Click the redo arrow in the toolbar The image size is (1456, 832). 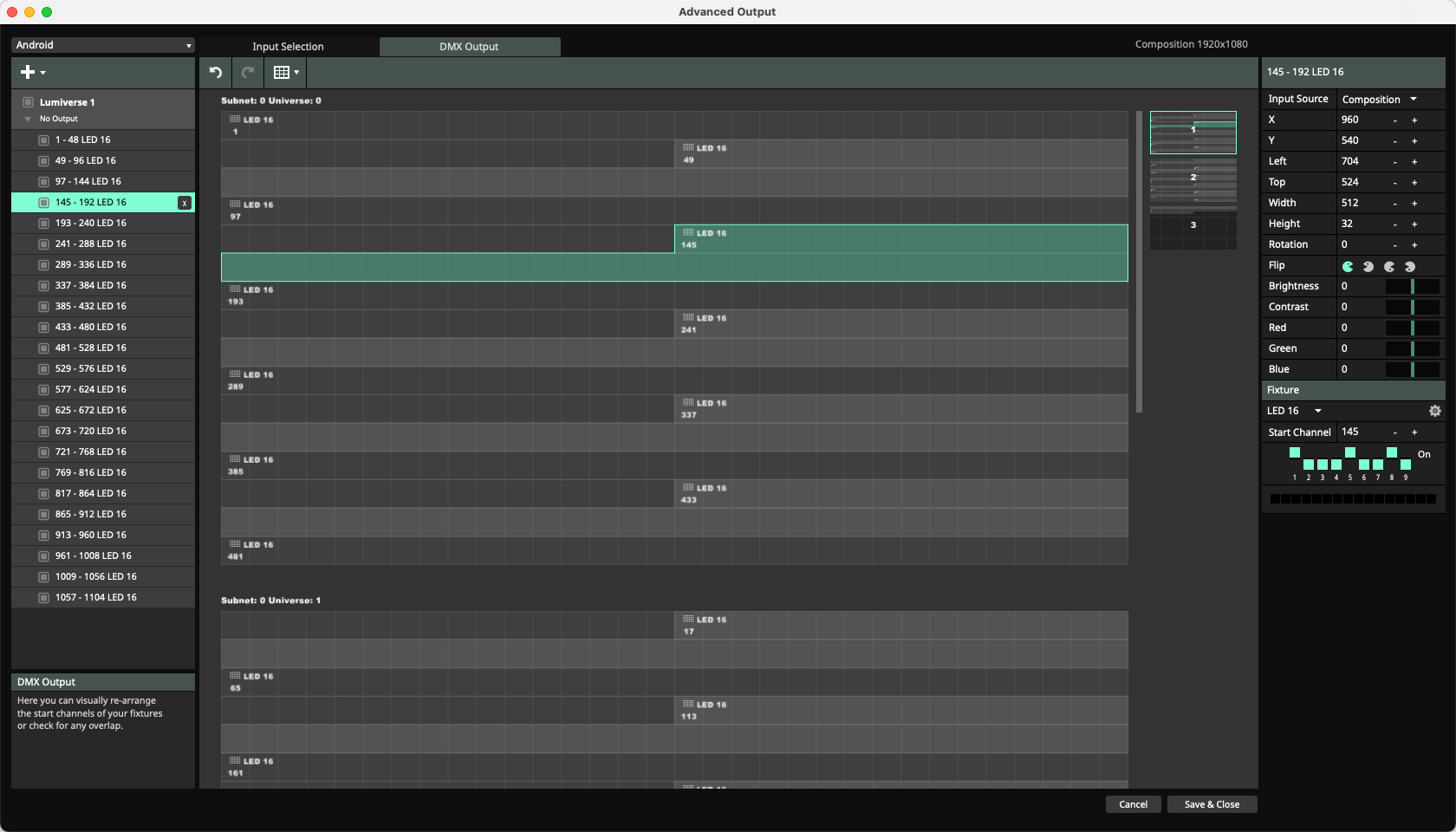point(248,73)
